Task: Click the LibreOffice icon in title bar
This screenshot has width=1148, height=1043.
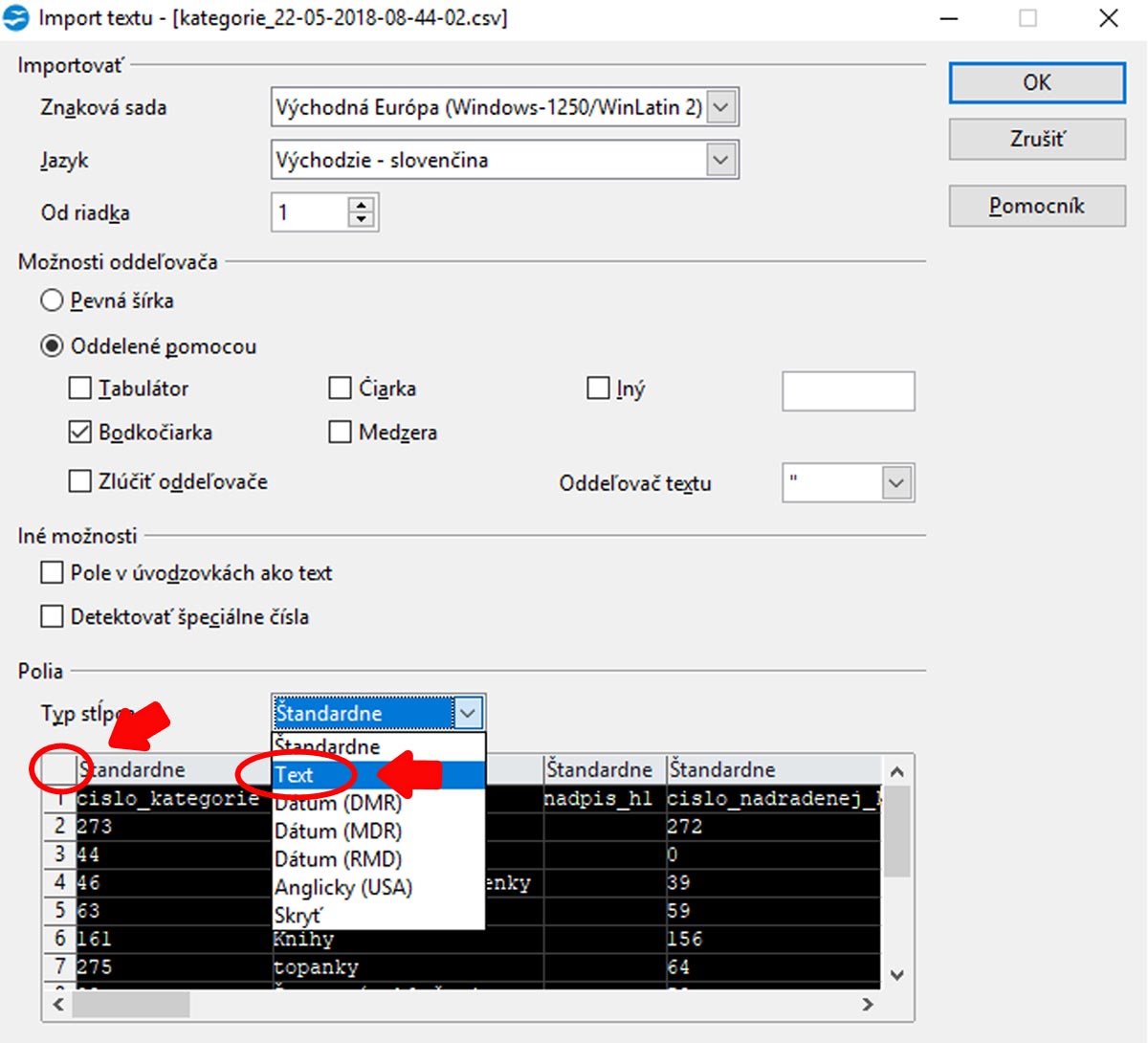Action: point(16,17)
